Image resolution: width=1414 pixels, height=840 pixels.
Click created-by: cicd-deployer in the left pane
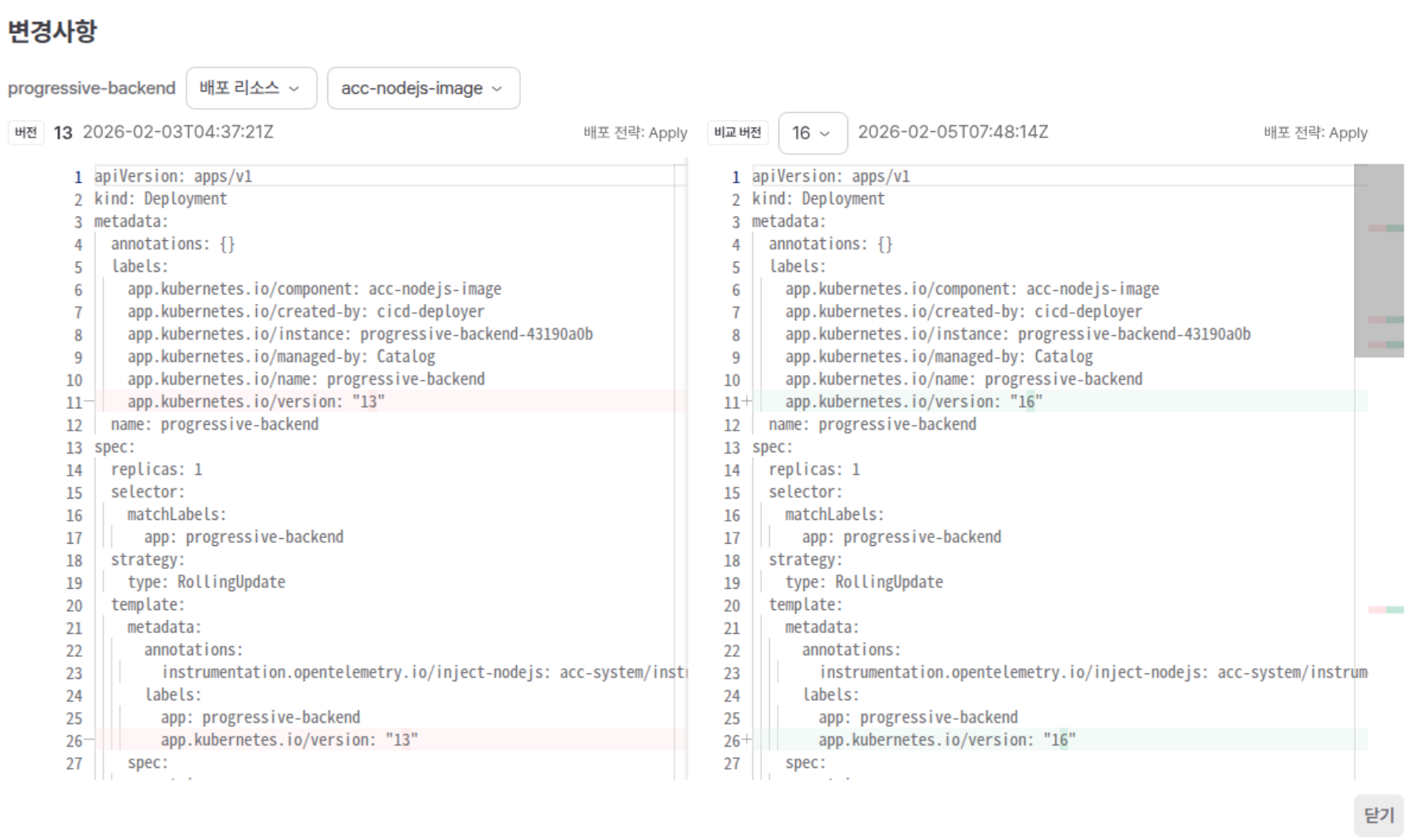306,311
